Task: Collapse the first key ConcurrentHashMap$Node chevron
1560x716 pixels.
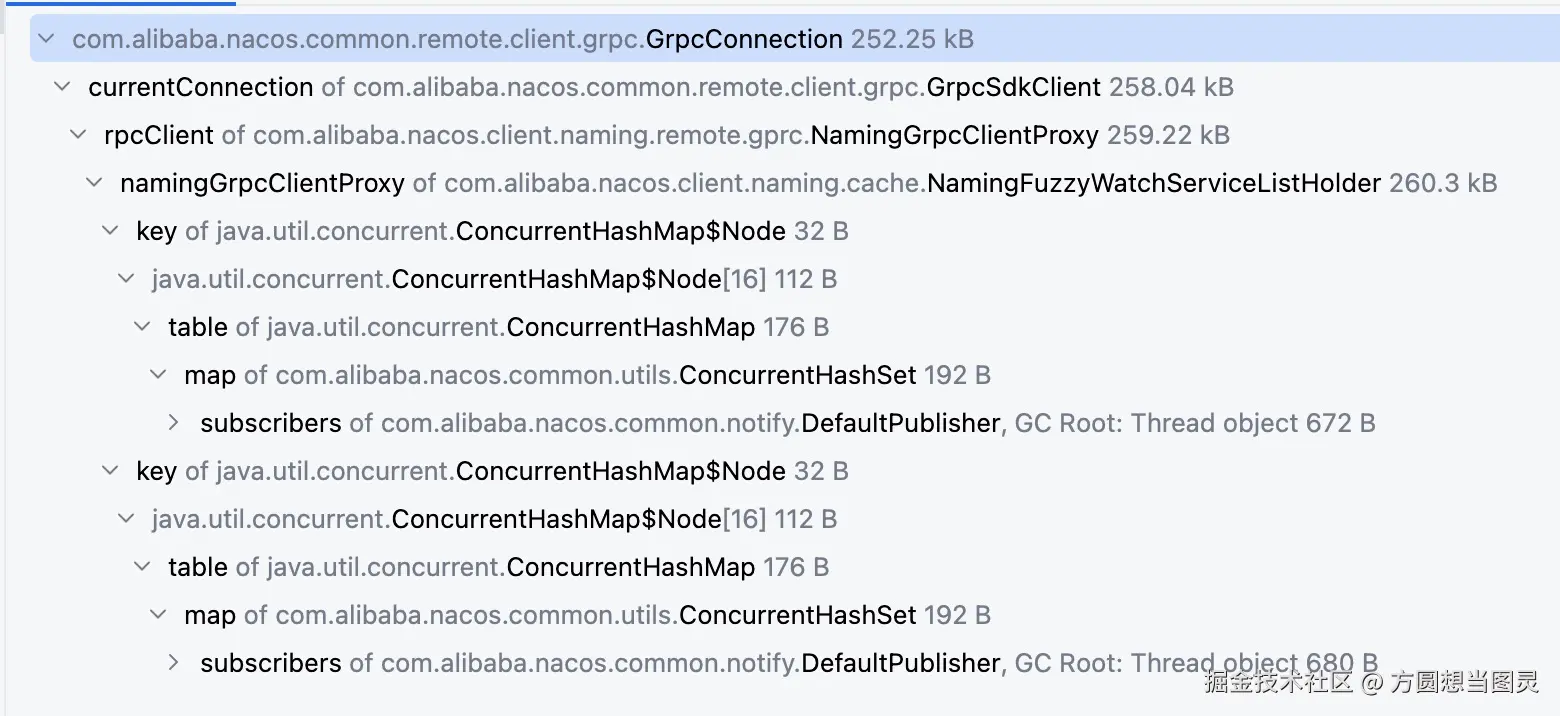Action: [110, 231]
